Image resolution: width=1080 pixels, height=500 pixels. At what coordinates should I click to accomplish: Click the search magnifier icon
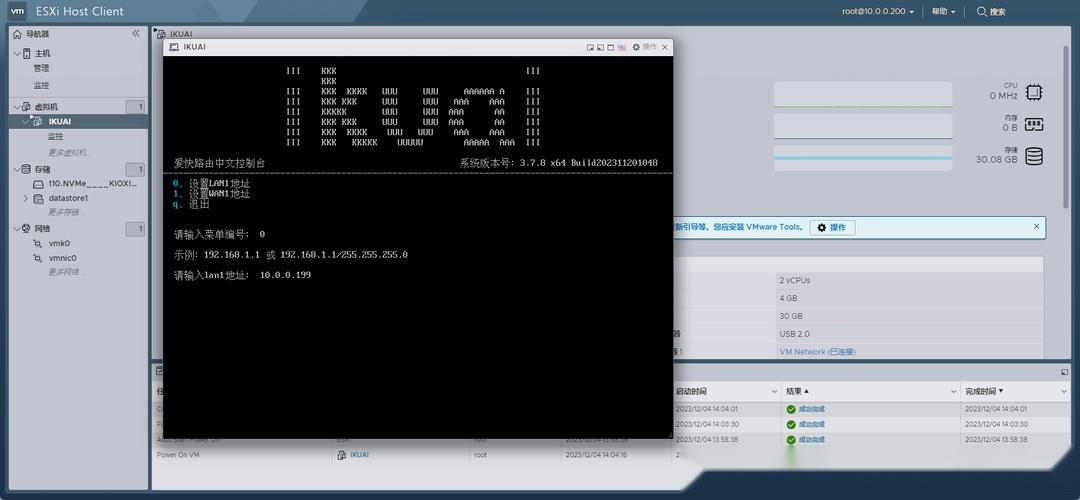click(x=982, y=11)
